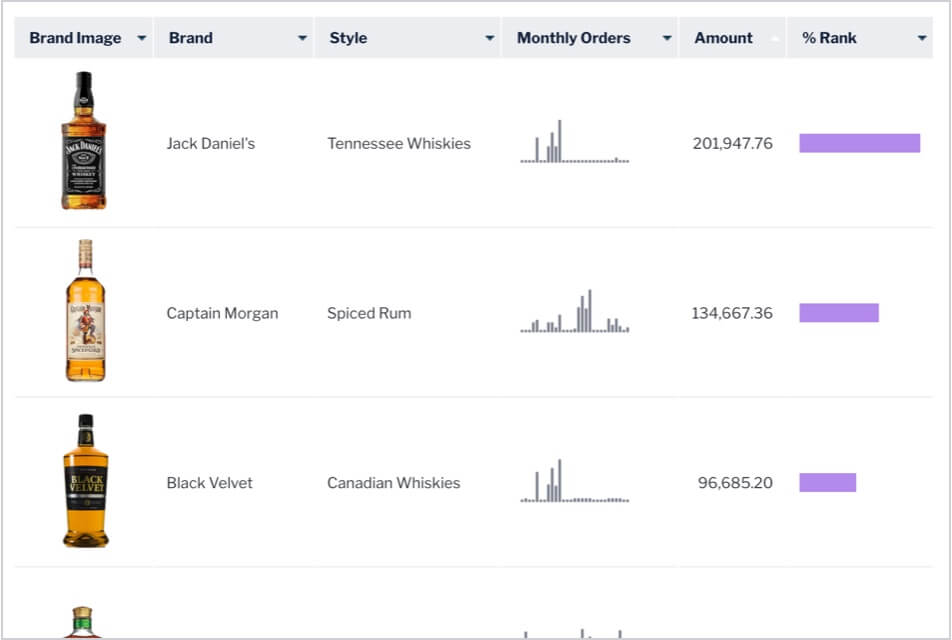This screenshot has height=640, width=952.
Task: Click the Black Velvet bottle image
Action: (85, 481)
